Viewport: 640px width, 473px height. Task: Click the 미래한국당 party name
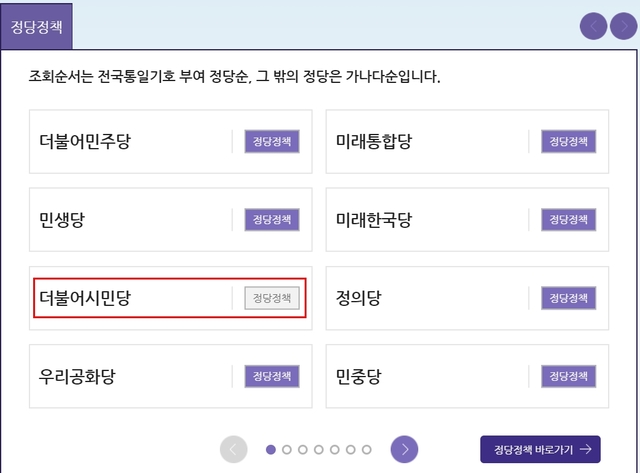374,220
